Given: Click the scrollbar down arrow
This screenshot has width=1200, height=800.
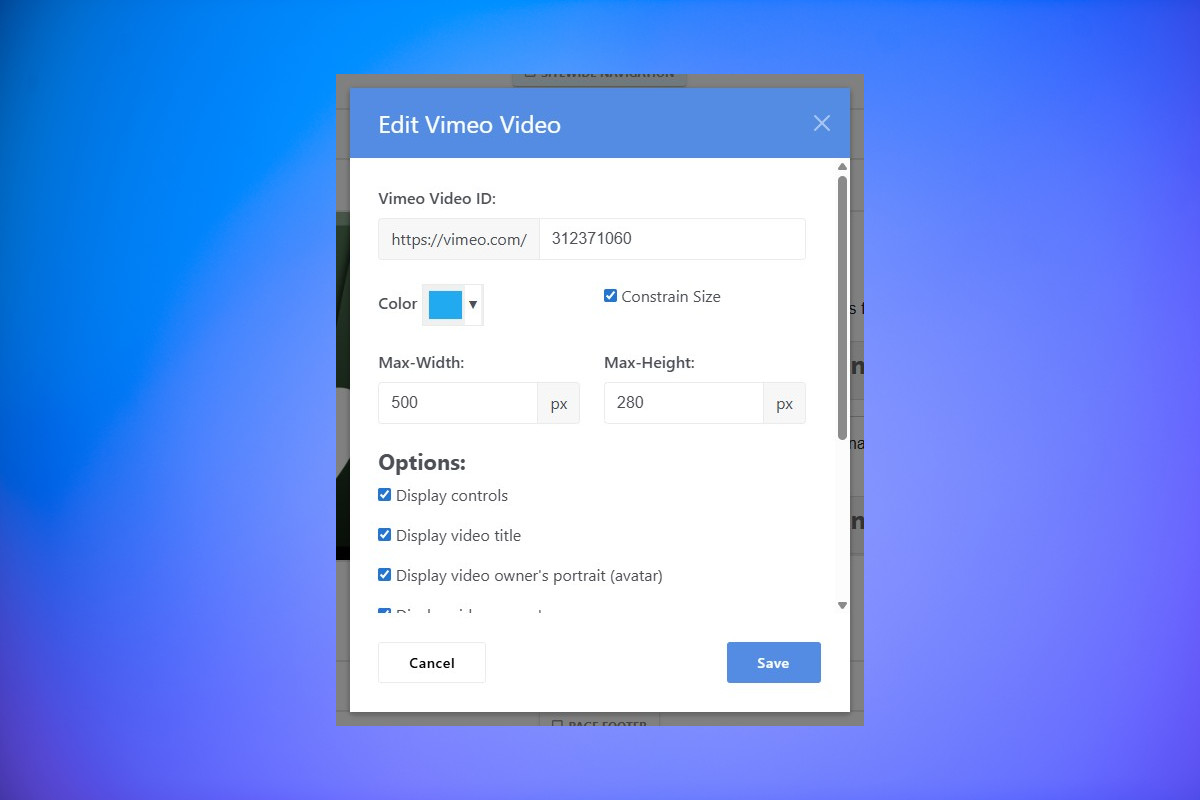Looking at the screenshot, I should click(842, 605).
